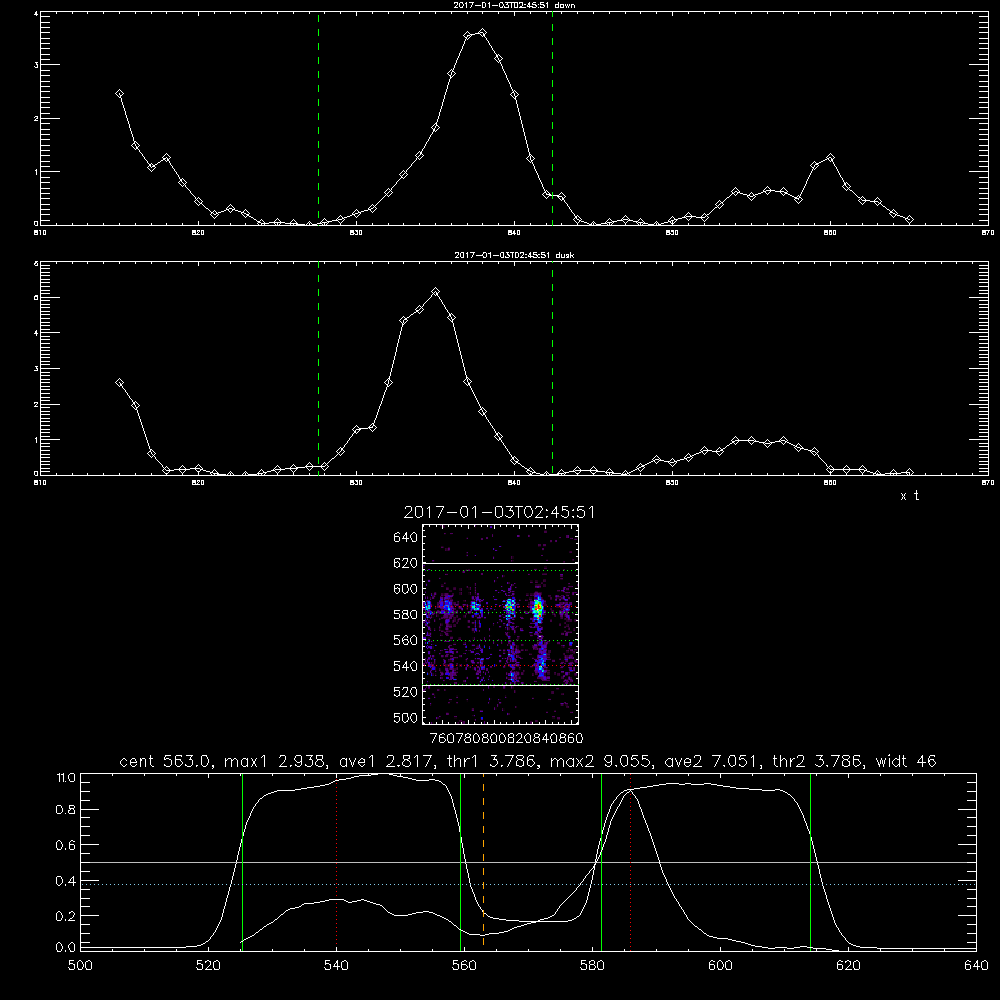
Task: Click the '640' x-axis label of bottom plot
Action: (976, 966)
